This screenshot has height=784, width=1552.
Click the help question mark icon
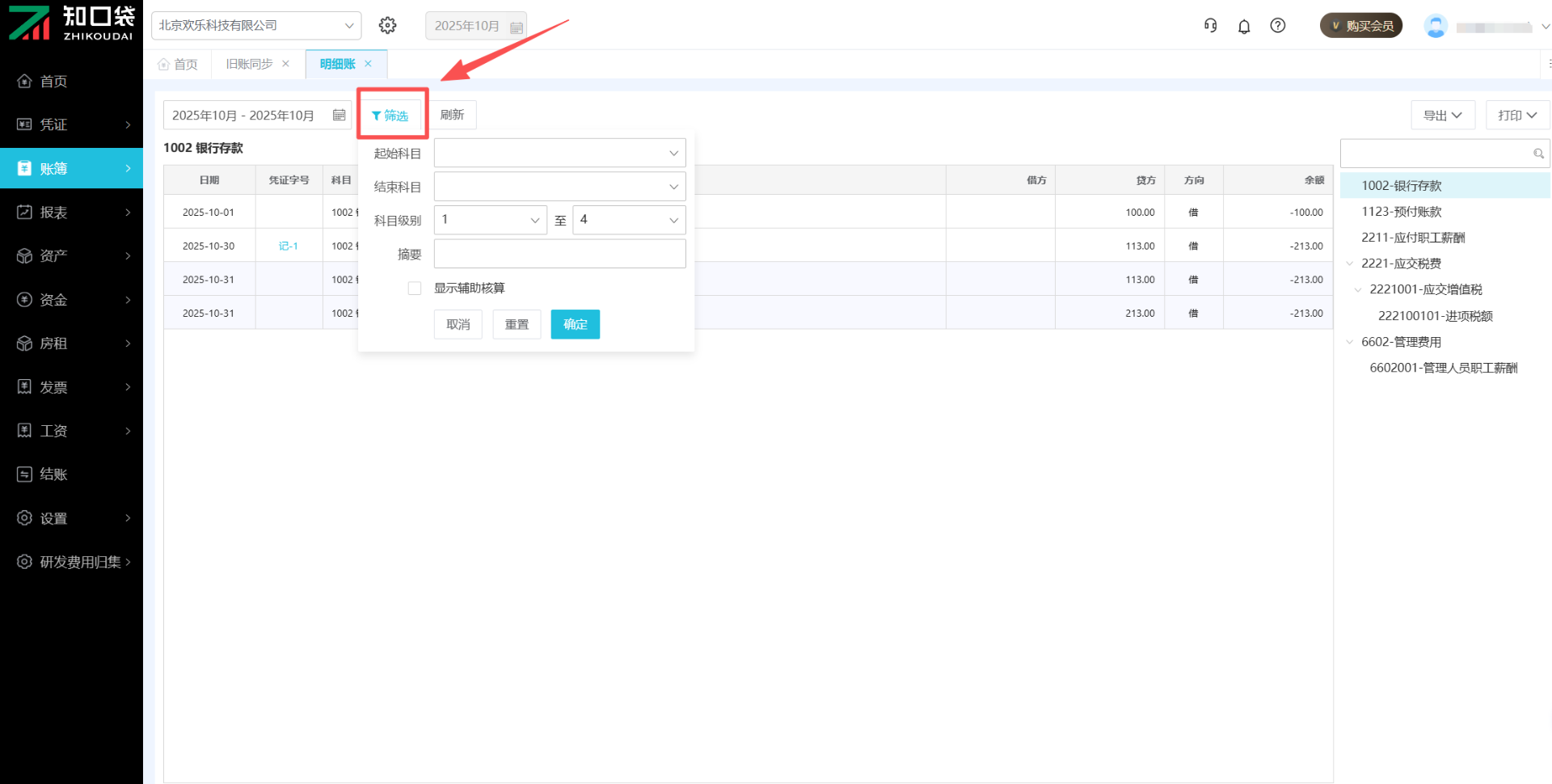(1278, 26)
